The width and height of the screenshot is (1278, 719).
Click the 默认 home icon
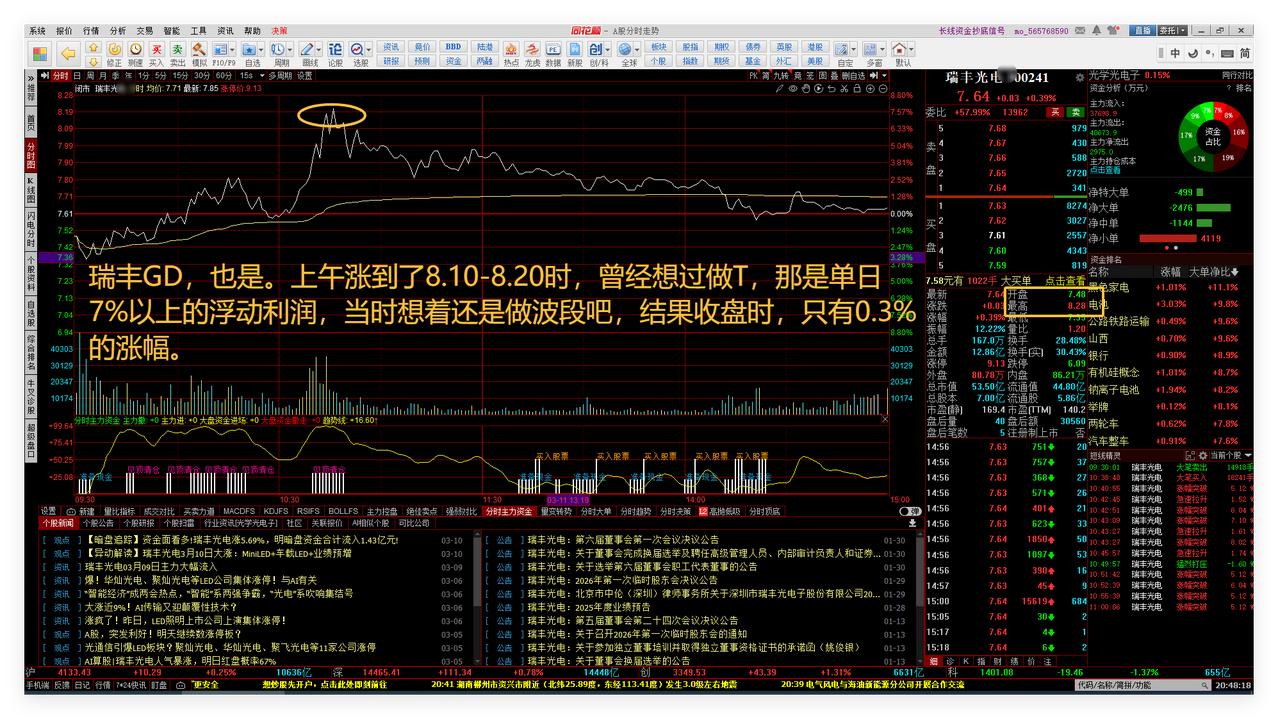coord(899,49)
